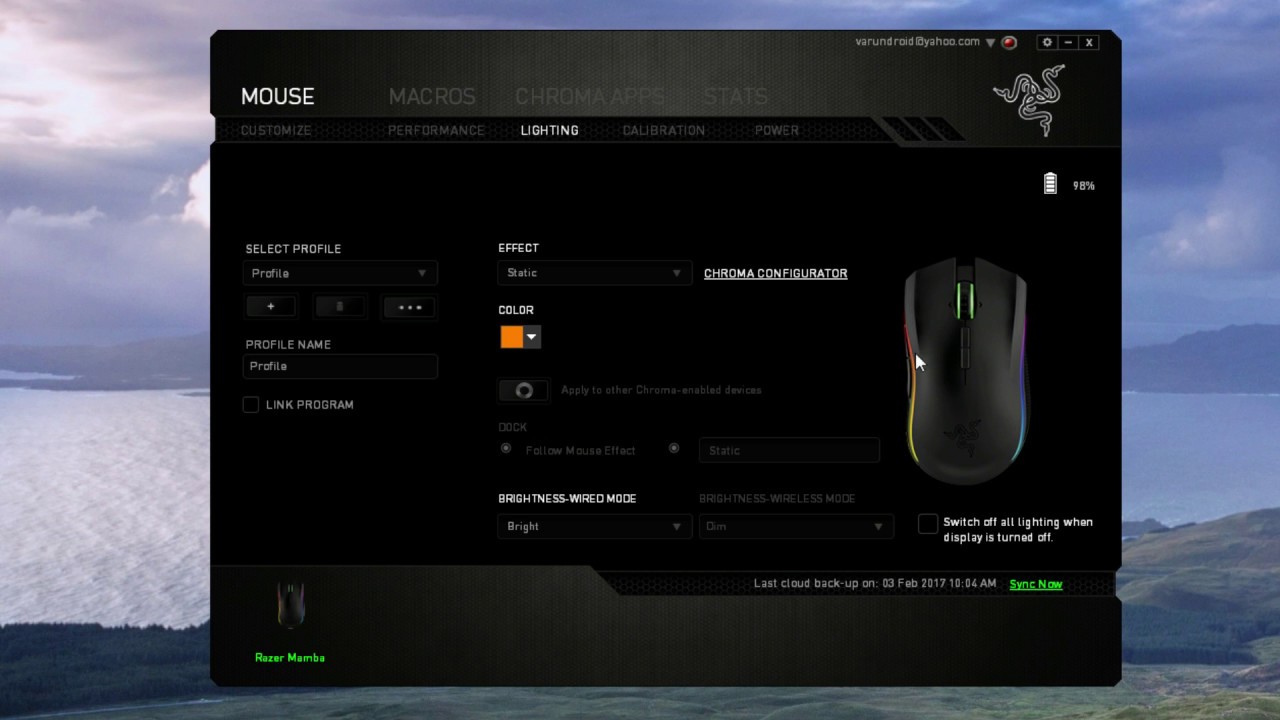
Task: Switch to the STATS tab
Action: tap(735, 97)
